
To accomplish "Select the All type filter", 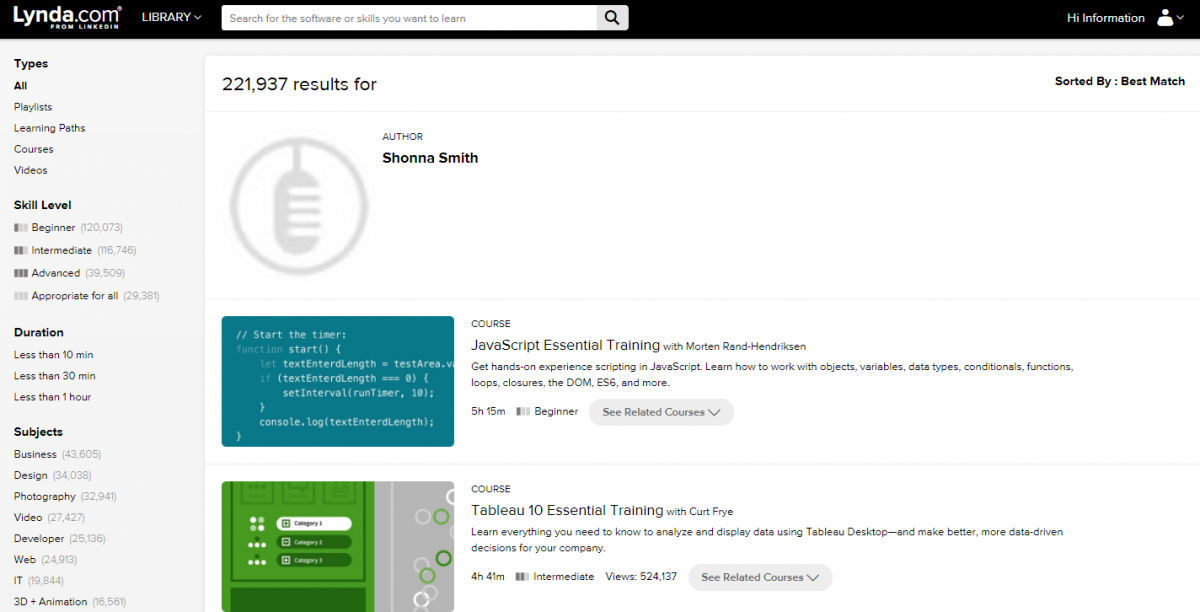I will click(21, 86).
